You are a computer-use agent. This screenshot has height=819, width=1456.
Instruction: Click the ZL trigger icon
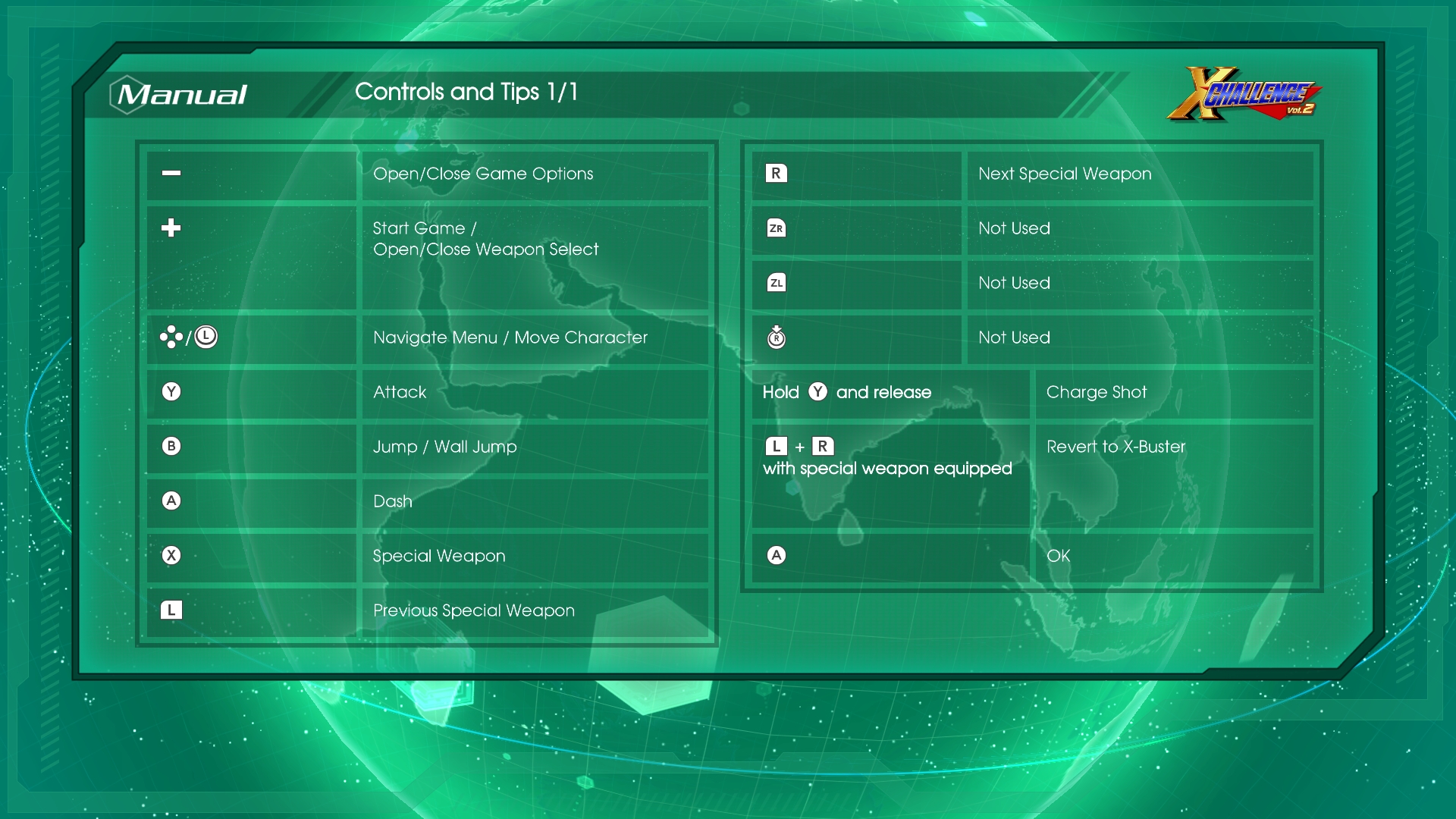[776, 283]
